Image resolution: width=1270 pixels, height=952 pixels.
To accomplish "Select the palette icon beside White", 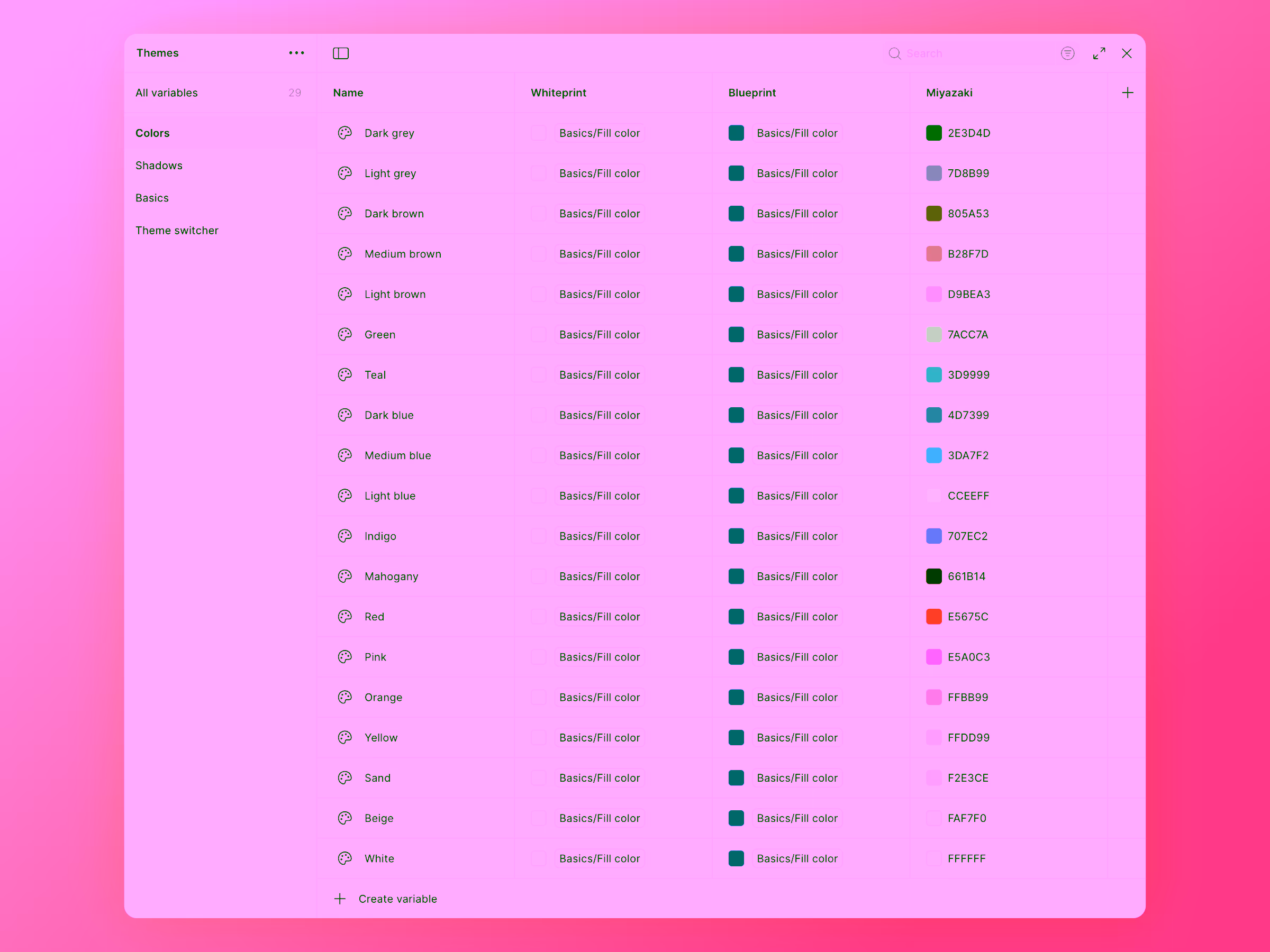I will pyautogui.click(x=344, y=858).
